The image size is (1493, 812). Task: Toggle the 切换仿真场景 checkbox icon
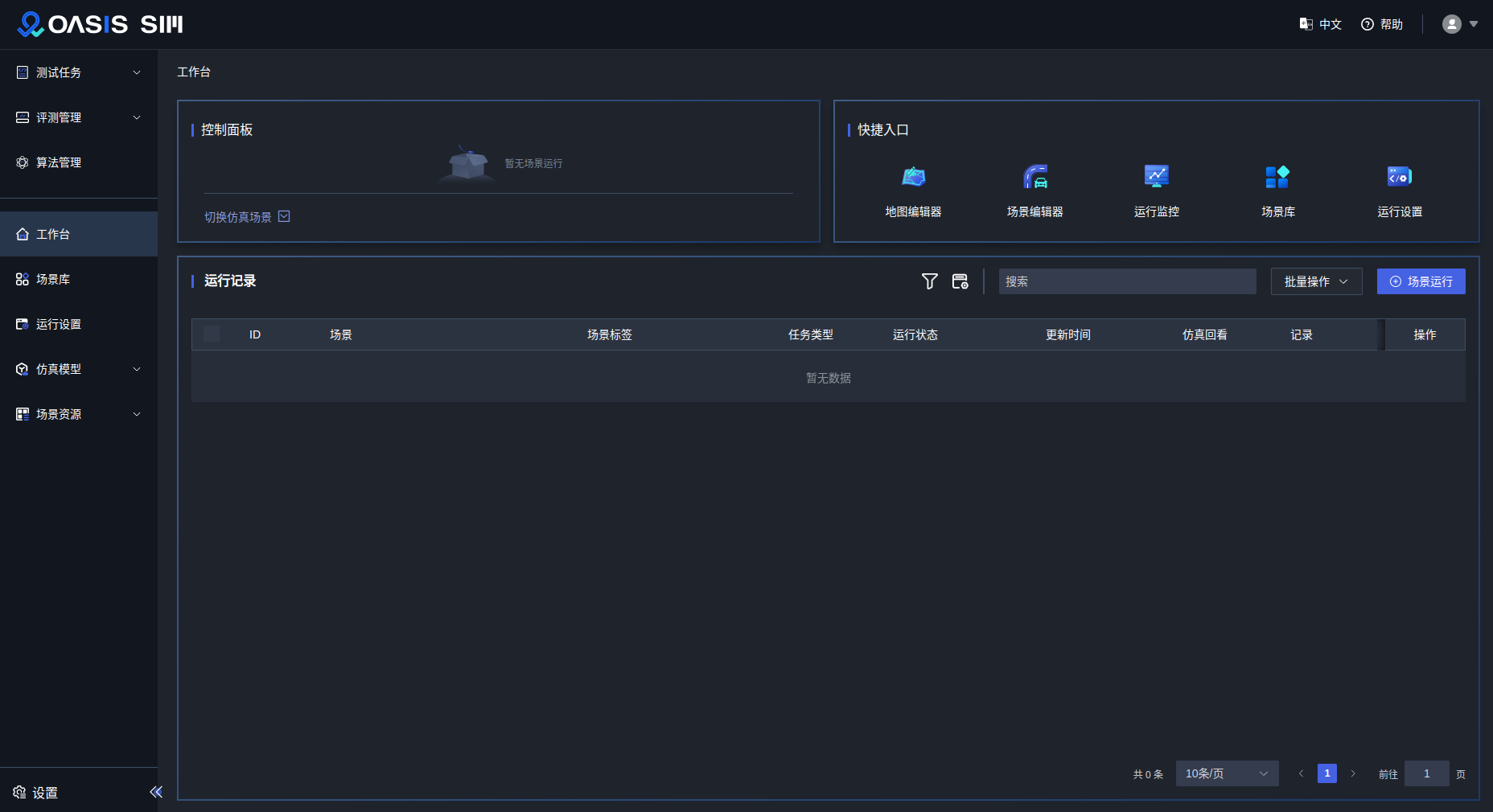(x=284, y=216)
